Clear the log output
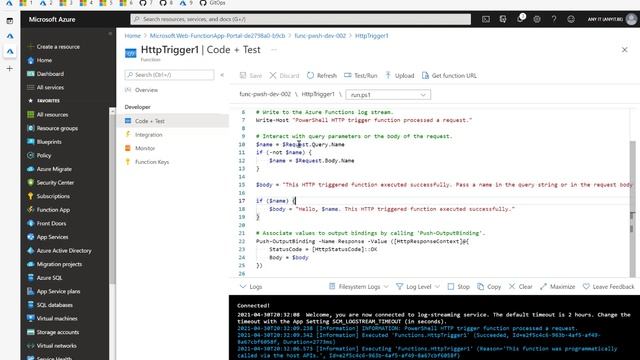The image size is (640, 360). tap(520, 287)
